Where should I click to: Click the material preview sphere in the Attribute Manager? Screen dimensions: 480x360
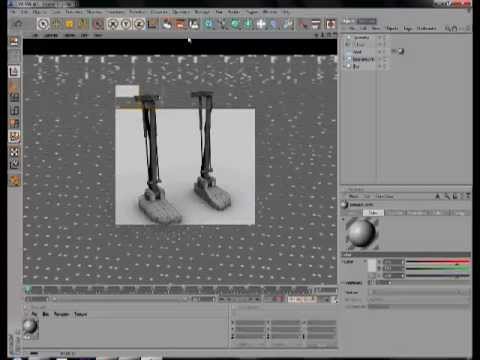click(361, 233)
